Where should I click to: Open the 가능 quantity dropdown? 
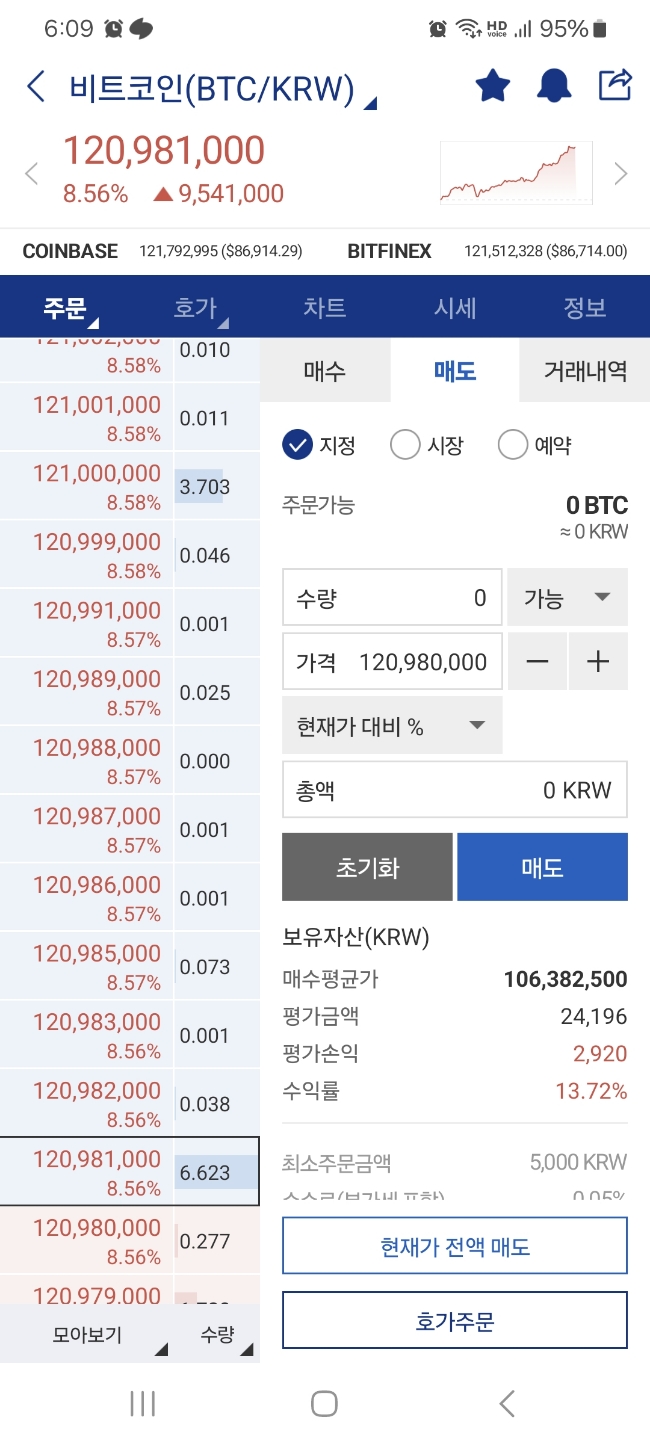tap(567, 598)
